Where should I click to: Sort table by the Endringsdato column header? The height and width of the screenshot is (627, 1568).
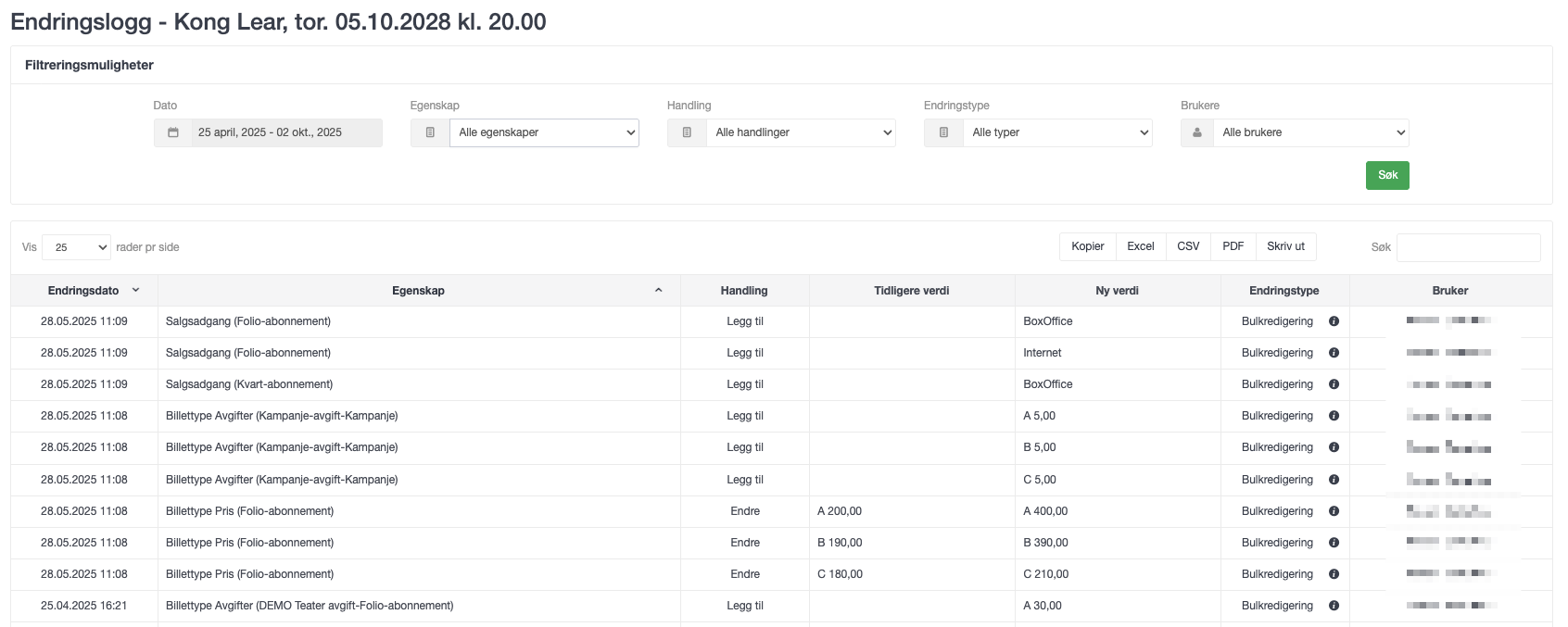click(83, 291)
